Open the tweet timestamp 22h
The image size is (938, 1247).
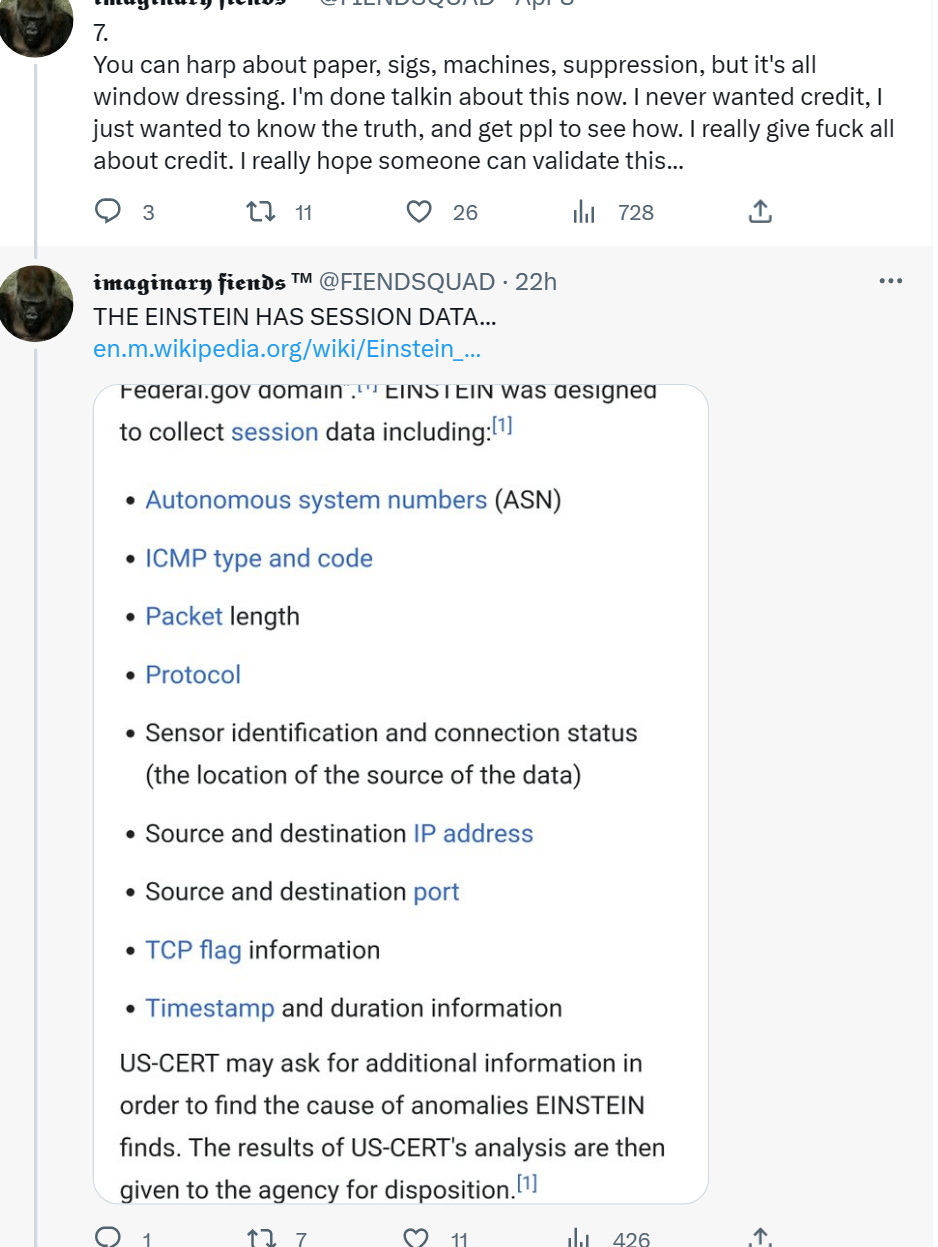click(535, 281)
